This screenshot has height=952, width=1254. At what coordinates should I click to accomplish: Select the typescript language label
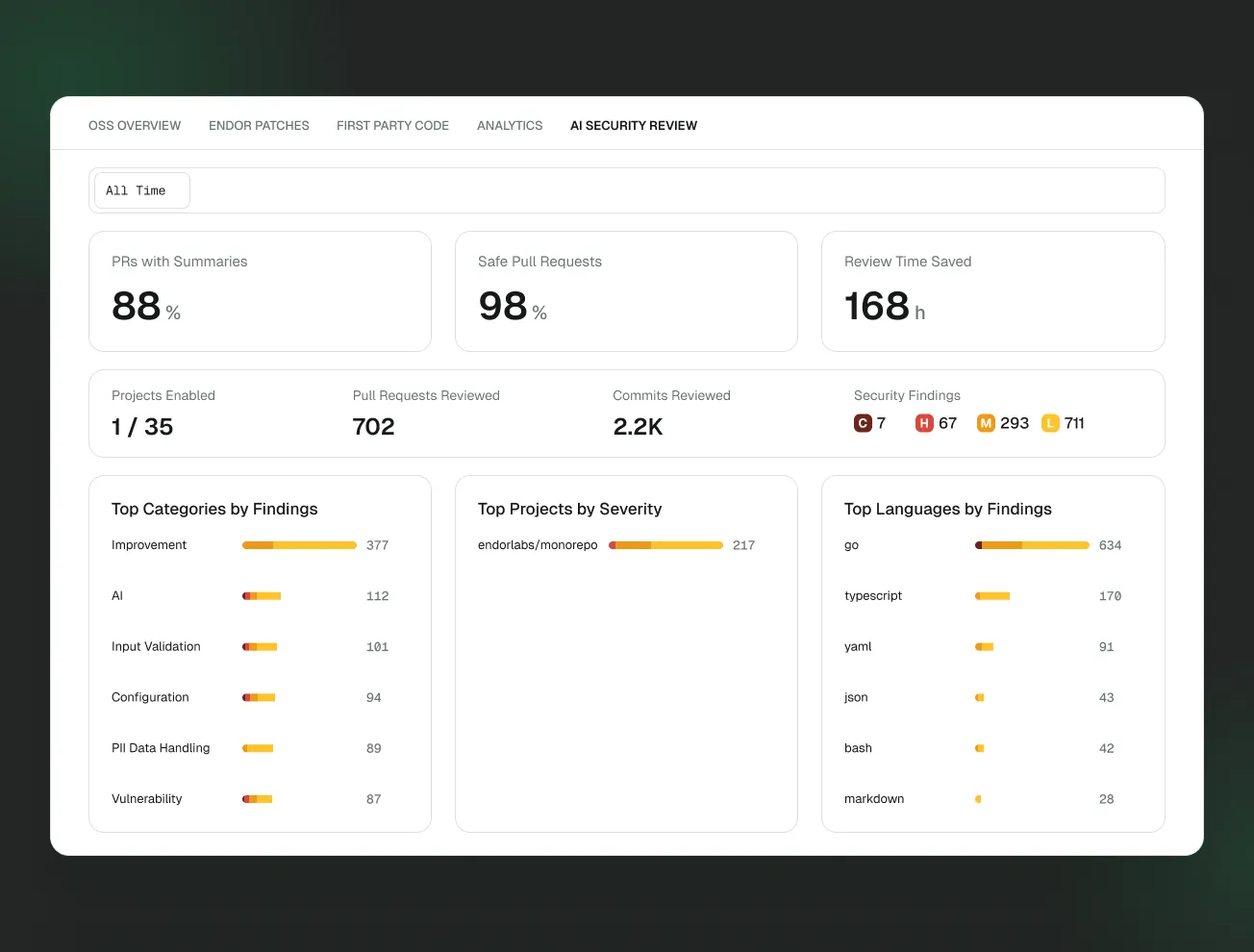click(x=873, y=596)
